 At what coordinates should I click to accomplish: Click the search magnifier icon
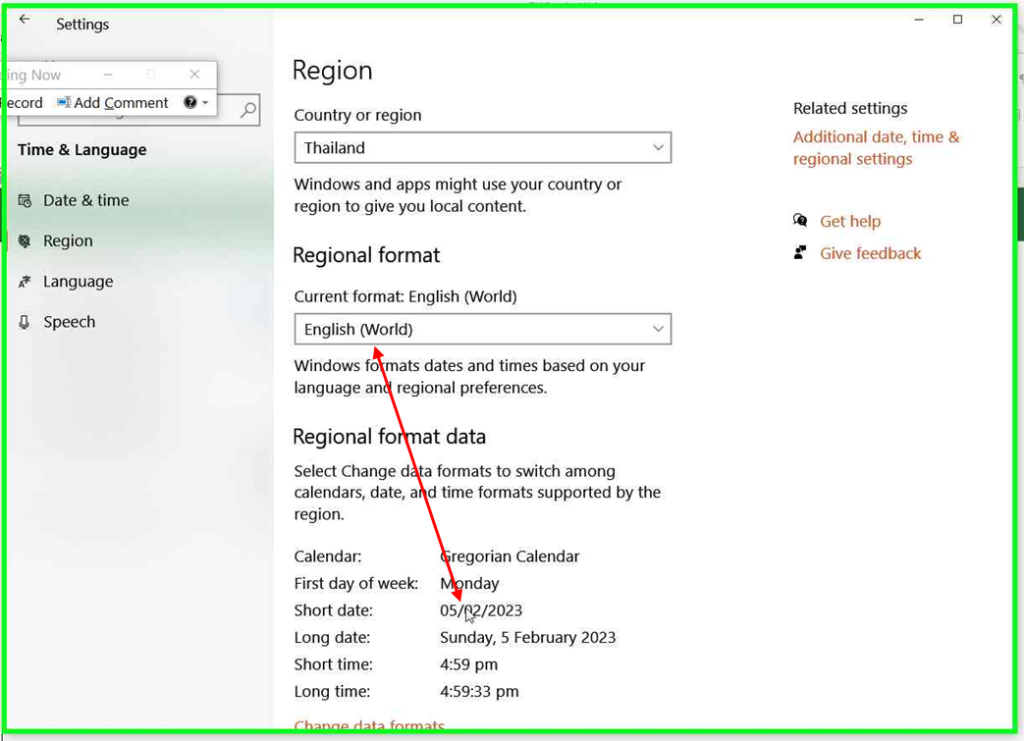coord(248,109)
